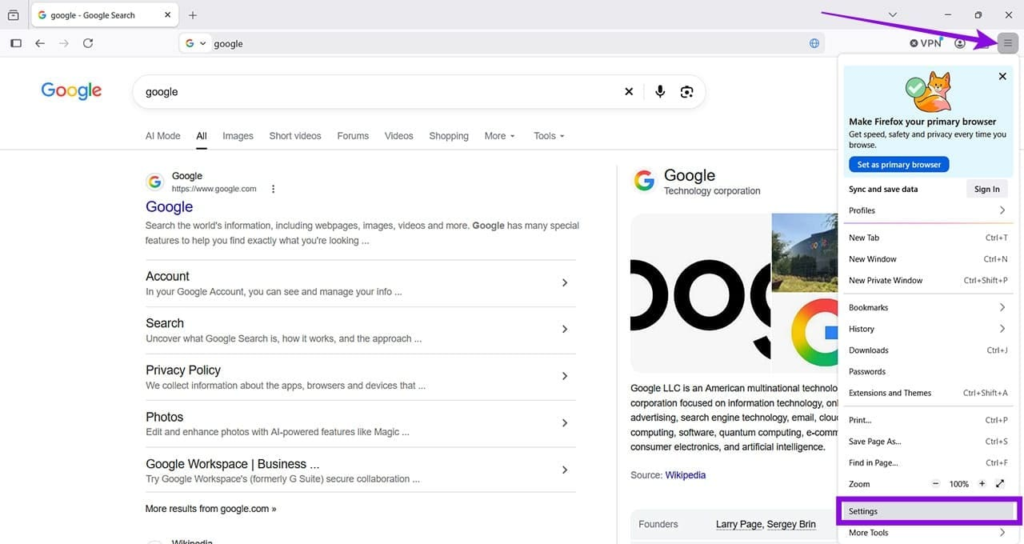The width and height of the screenshot is (1024, 544).
Task: Click Sign In for Sync
Action: [x=987, y=189]
